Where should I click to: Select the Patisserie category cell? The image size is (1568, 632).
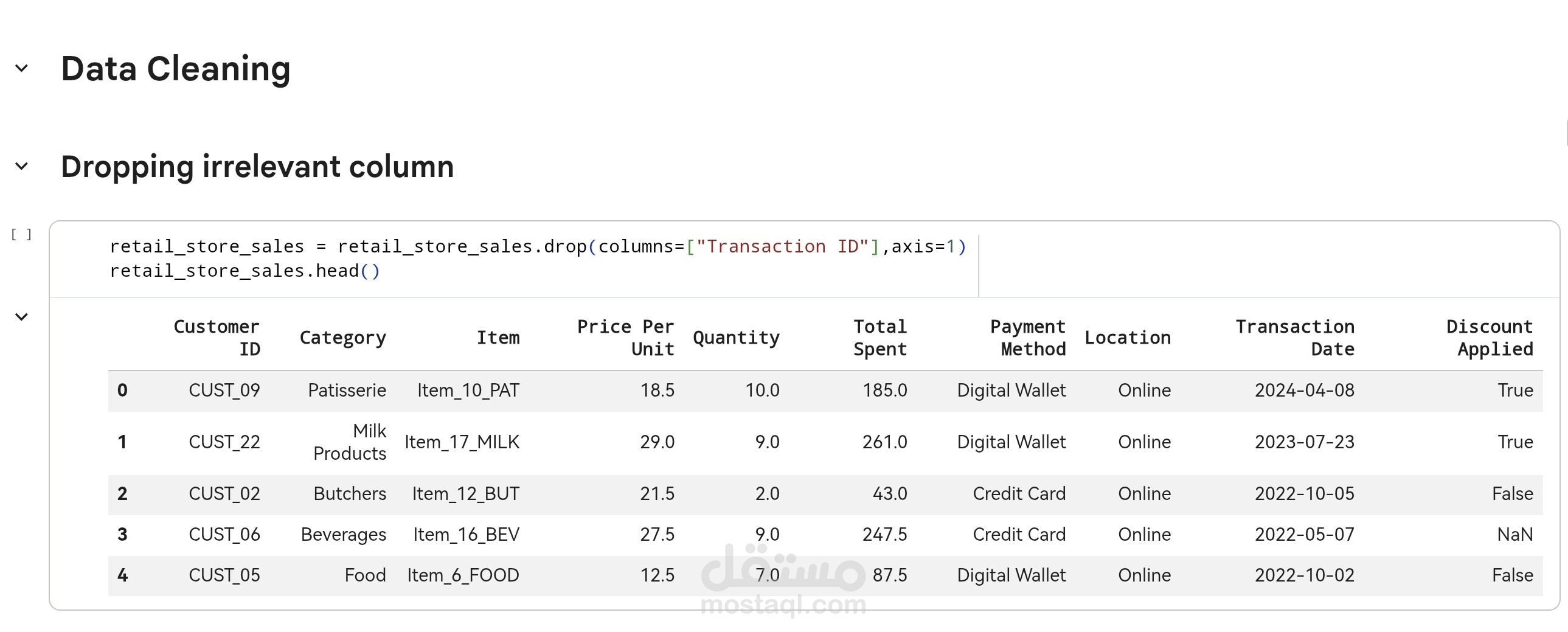click(347, 391)
